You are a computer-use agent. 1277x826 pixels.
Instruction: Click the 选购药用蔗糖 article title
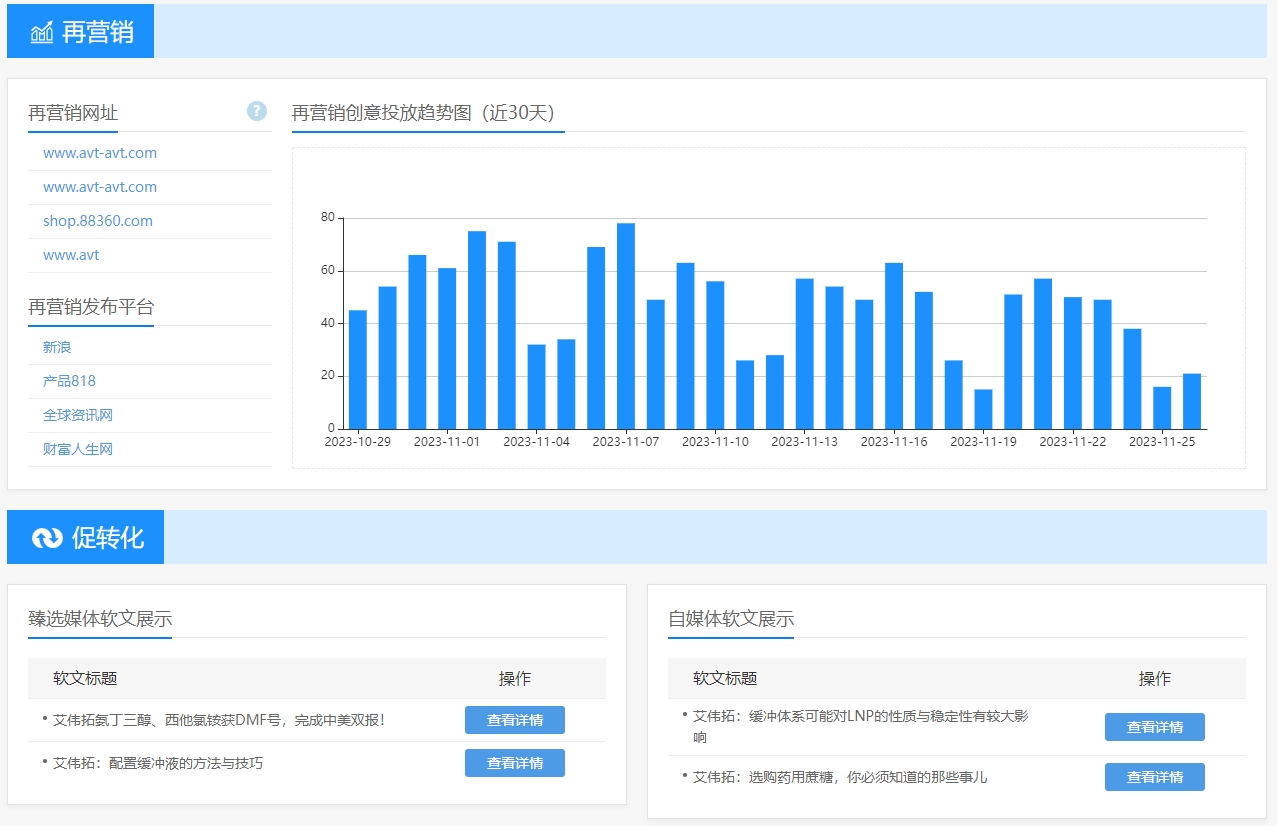point(840,777)
